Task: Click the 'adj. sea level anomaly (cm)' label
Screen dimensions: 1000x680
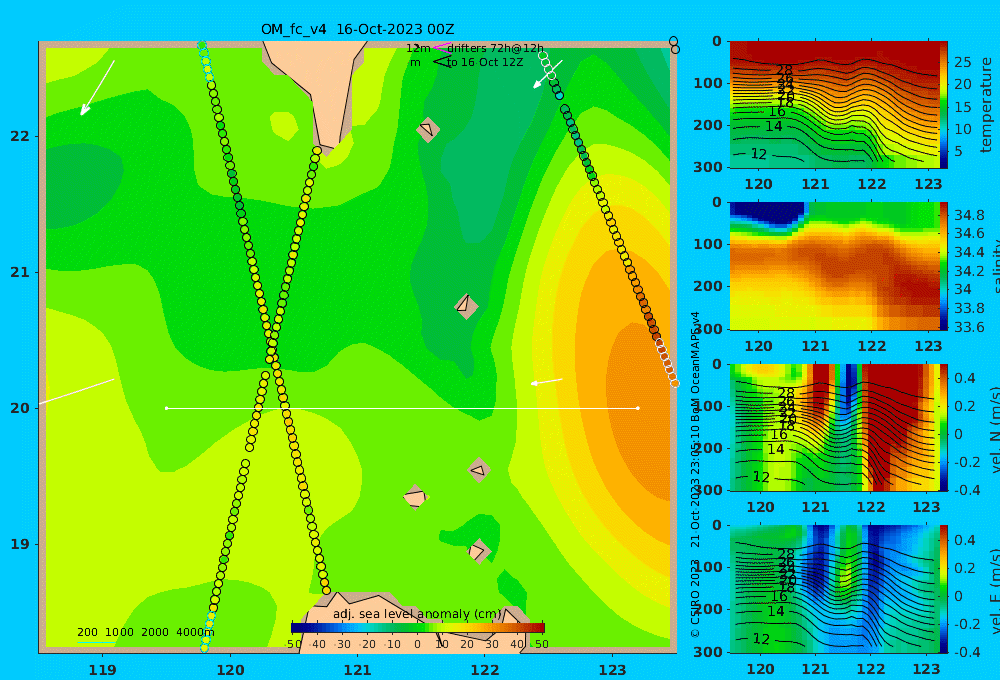Action: (x=417, y=614)
